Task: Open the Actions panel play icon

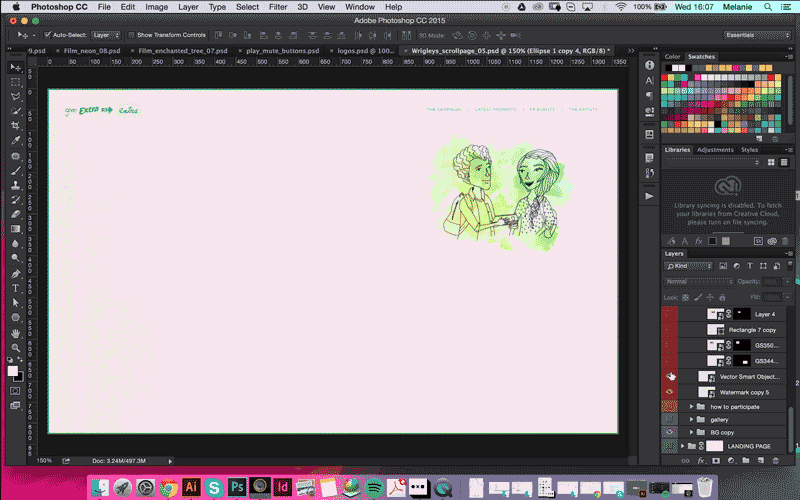Action: (x=649, y=196)
